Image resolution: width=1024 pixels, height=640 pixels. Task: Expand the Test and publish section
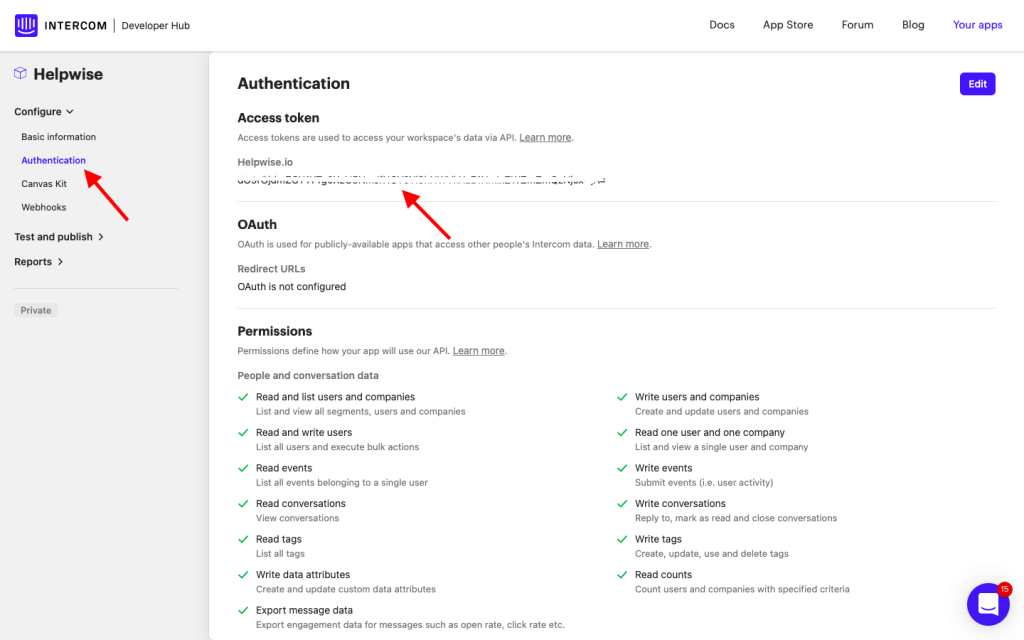[x=59, y=237]
